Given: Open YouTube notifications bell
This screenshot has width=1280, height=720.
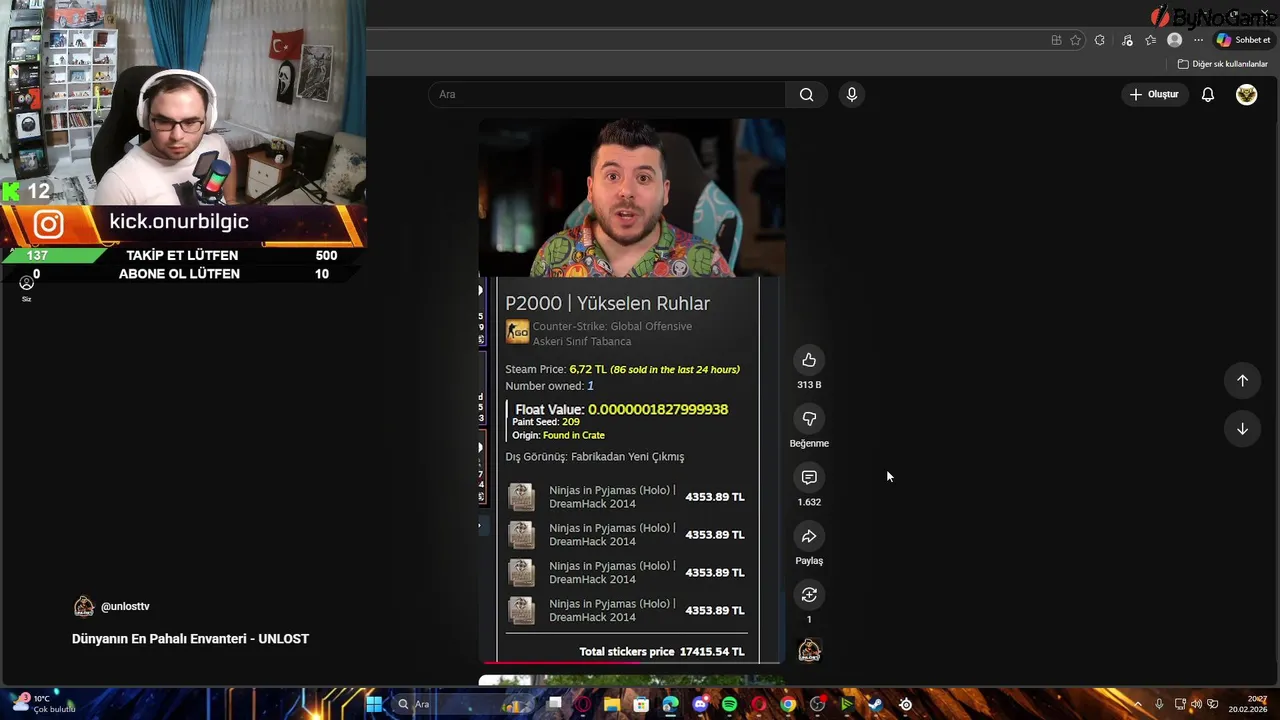Looking at the screenshot, I should tap(1208, 94).
